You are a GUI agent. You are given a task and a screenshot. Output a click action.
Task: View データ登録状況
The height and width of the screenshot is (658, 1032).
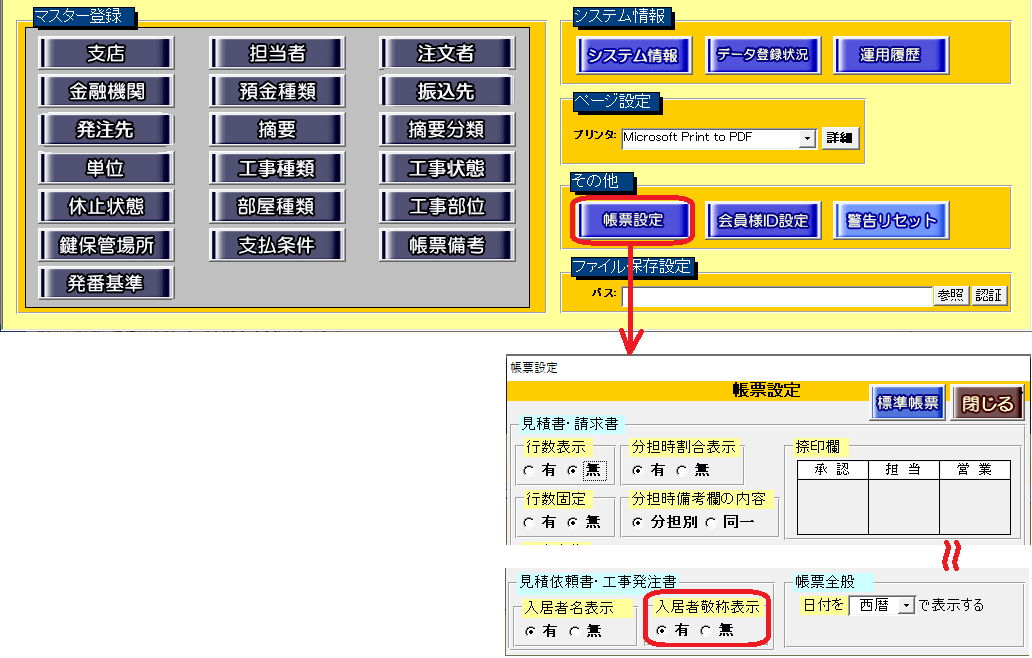pos(762,56)
